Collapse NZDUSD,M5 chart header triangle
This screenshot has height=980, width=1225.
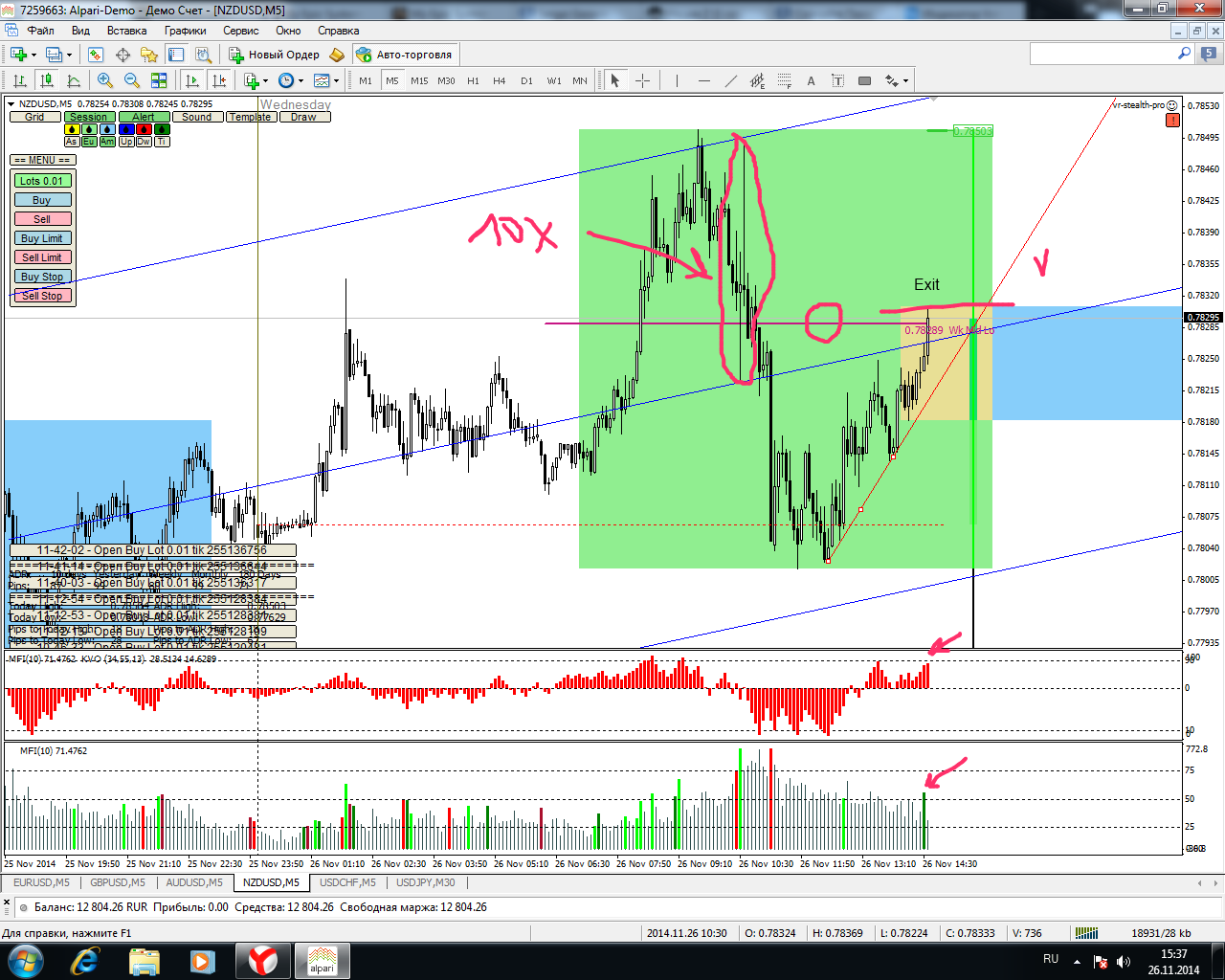click(x=11, y=103)
